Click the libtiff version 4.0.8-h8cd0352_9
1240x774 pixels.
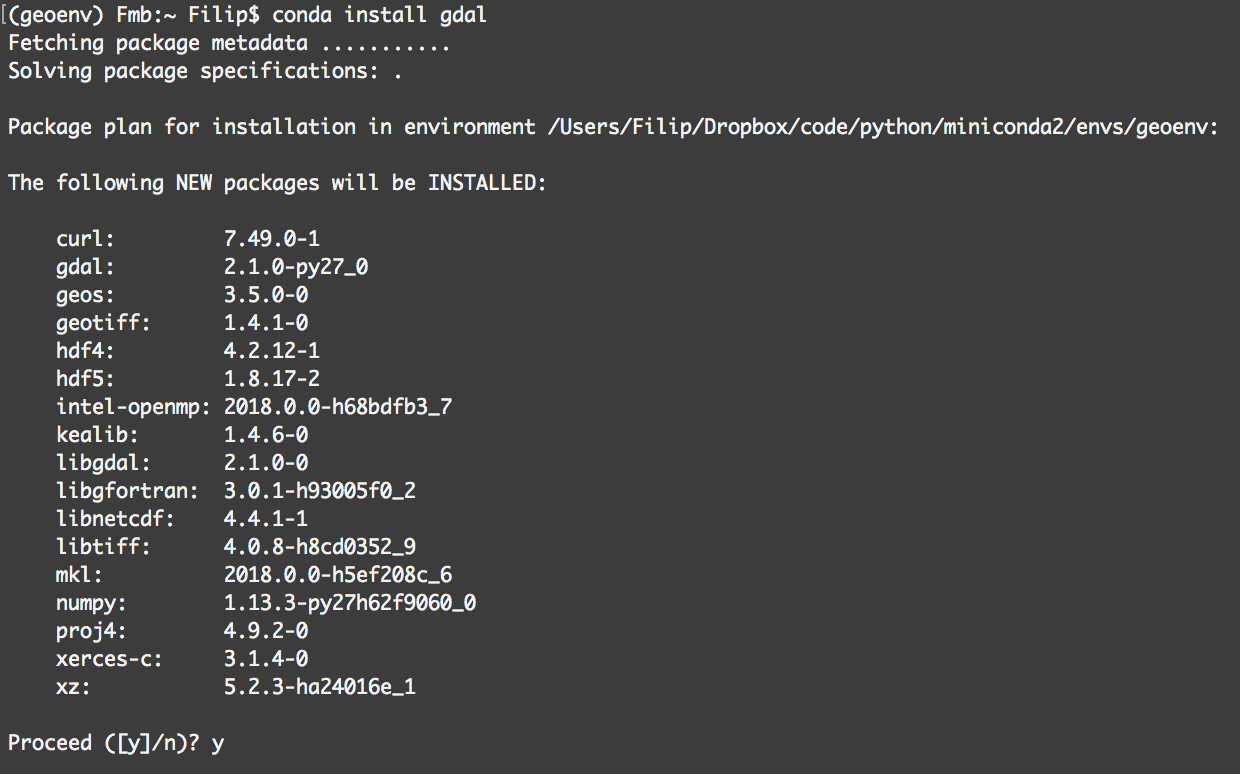pyautogui.click(x=320, y=547)
